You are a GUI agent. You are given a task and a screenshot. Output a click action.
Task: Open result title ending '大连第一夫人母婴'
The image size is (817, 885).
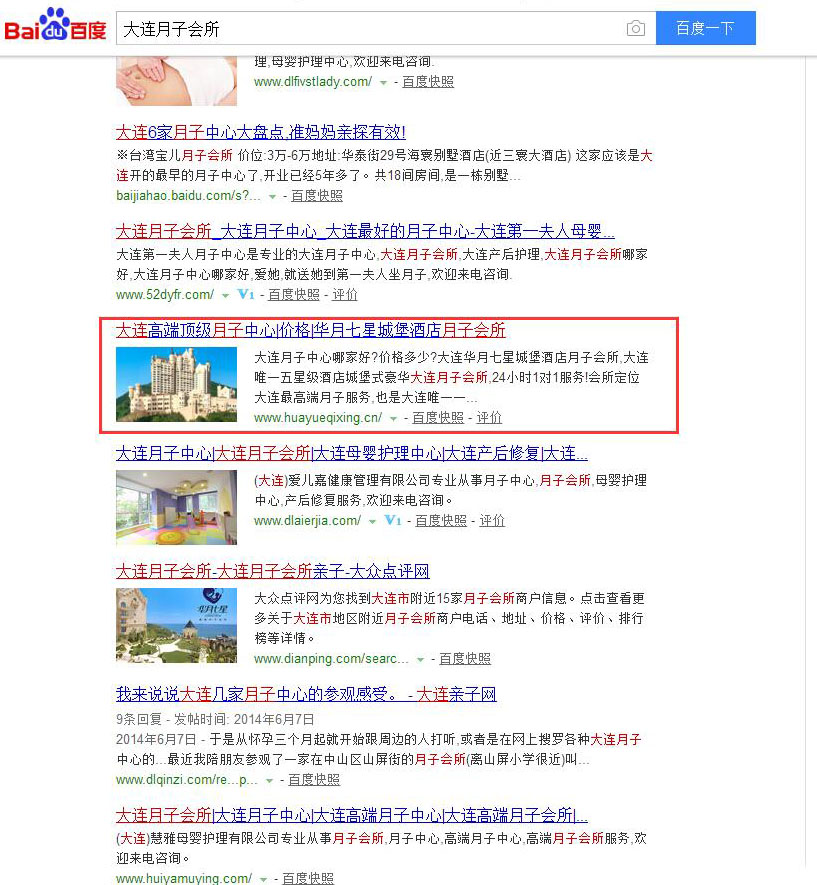coord(365,231)
